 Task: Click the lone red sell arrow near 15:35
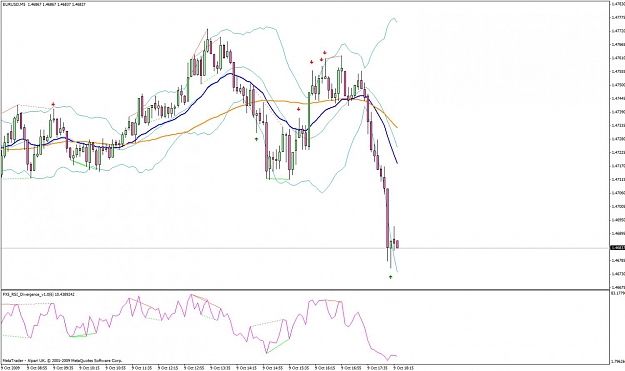299,109
